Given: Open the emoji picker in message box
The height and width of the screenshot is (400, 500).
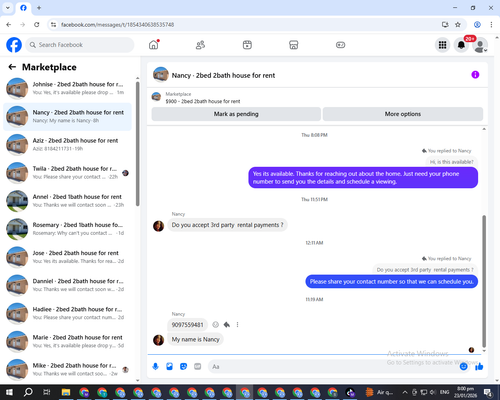Looking at the screenshot, I should 463,367.
